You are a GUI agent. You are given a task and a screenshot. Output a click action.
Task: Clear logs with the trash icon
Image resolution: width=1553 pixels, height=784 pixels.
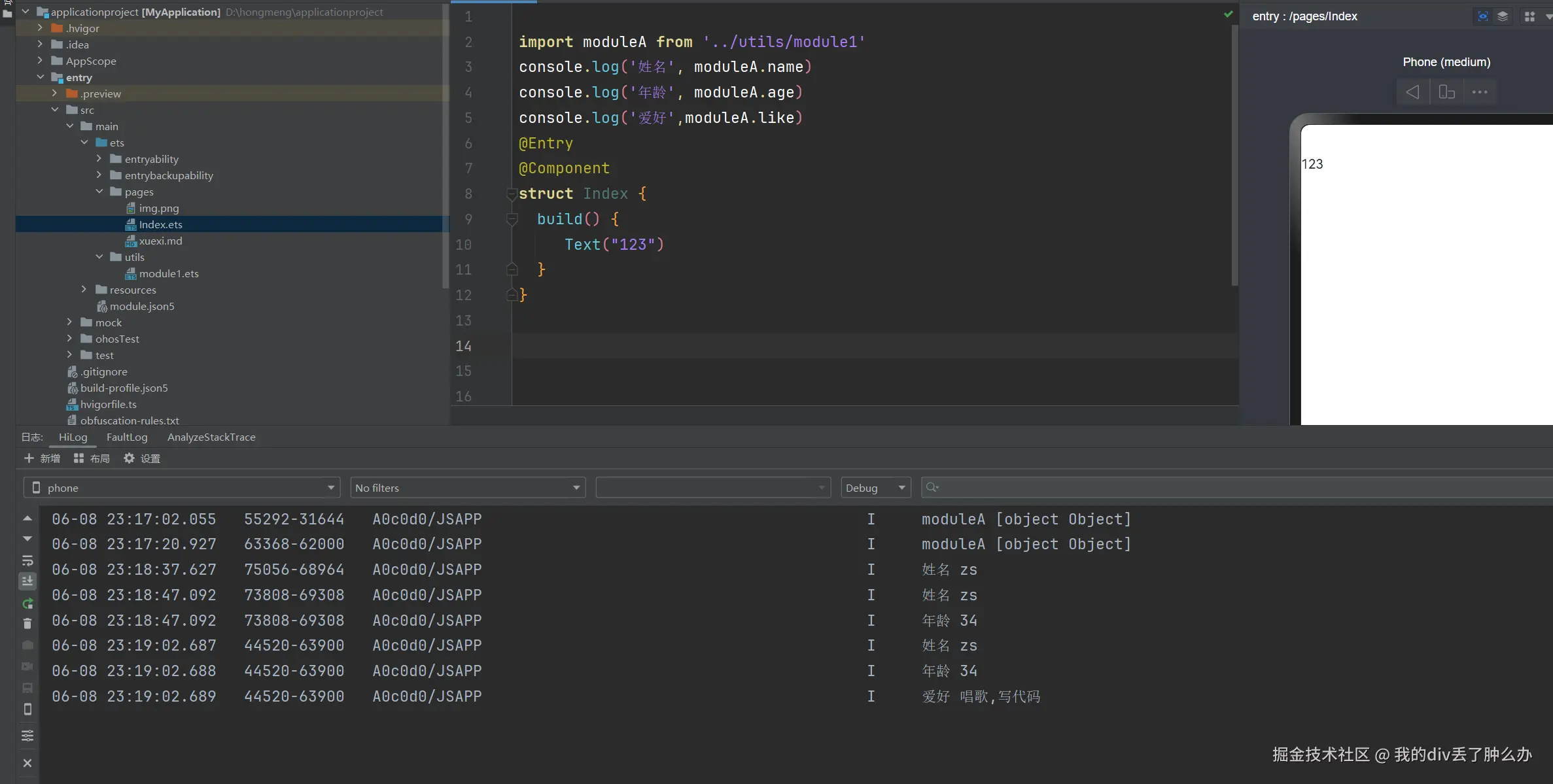(27, 624)
